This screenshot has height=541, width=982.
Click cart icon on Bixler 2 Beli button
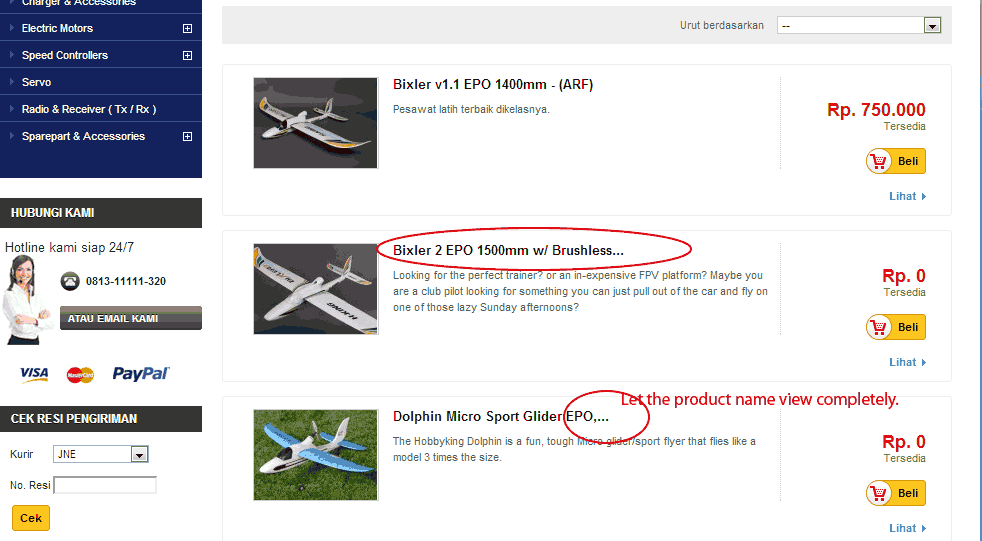pyautogui.click(x=879, y=327)
